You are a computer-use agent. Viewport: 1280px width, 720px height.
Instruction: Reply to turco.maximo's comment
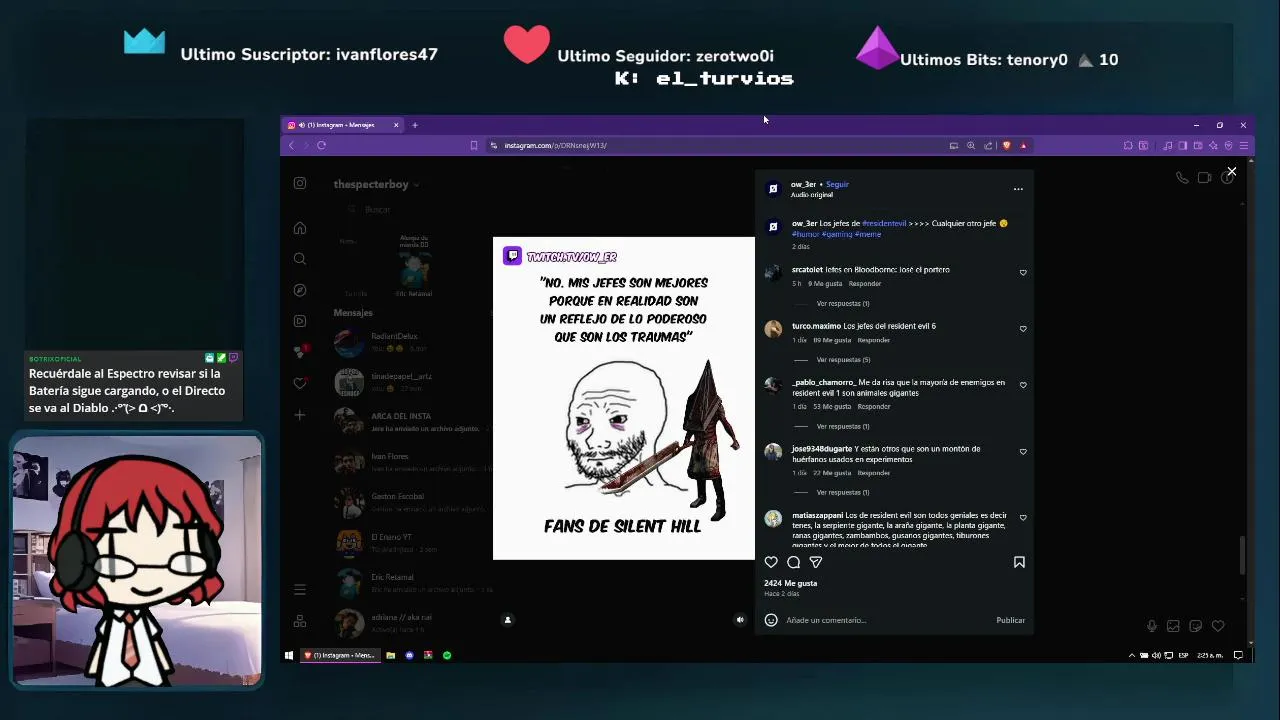(873, 340)
